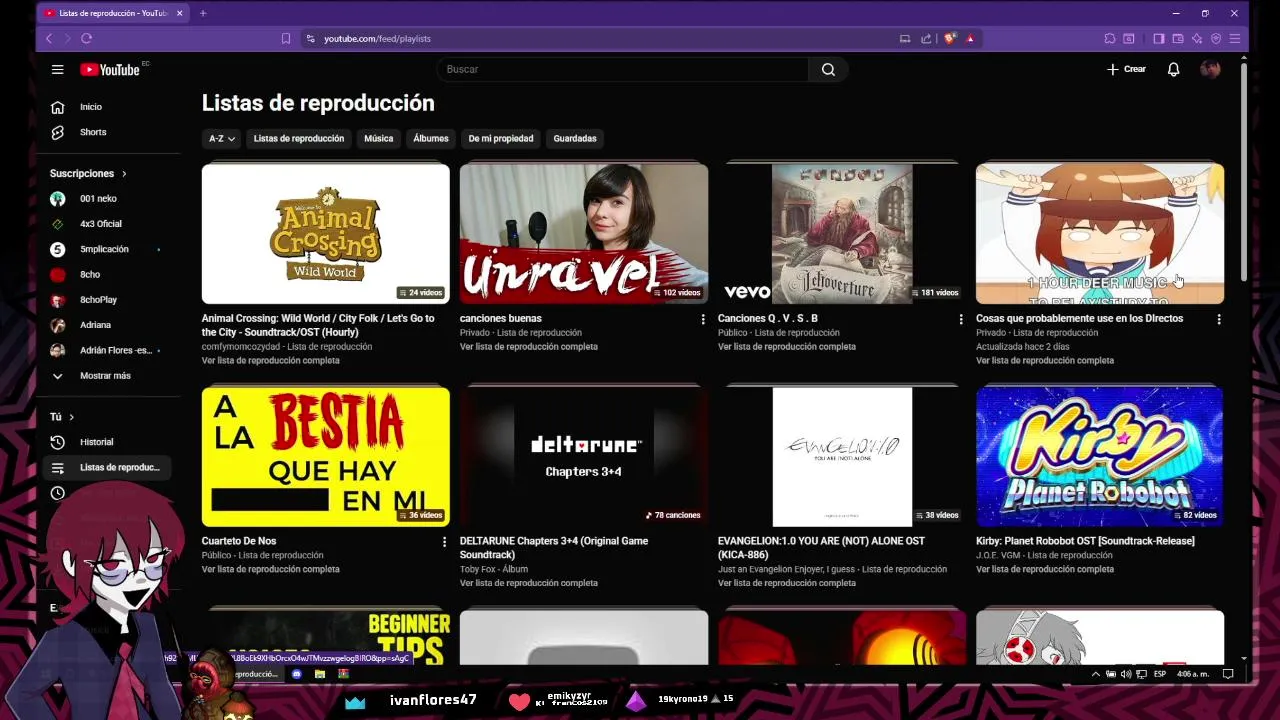Open the DELTARUNE Chapters 3+4 thumbnail
Viewport: 1280px width, 720px height.
tap(584, 457)
